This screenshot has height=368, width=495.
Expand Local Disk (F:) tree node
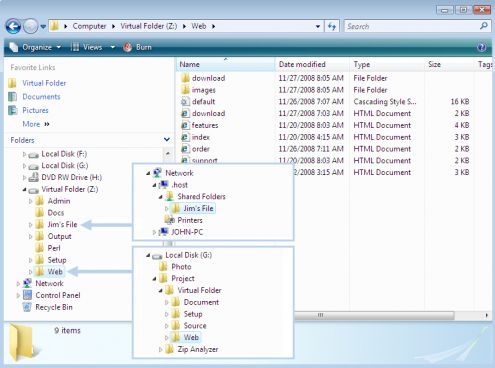[x=24, y=154]
